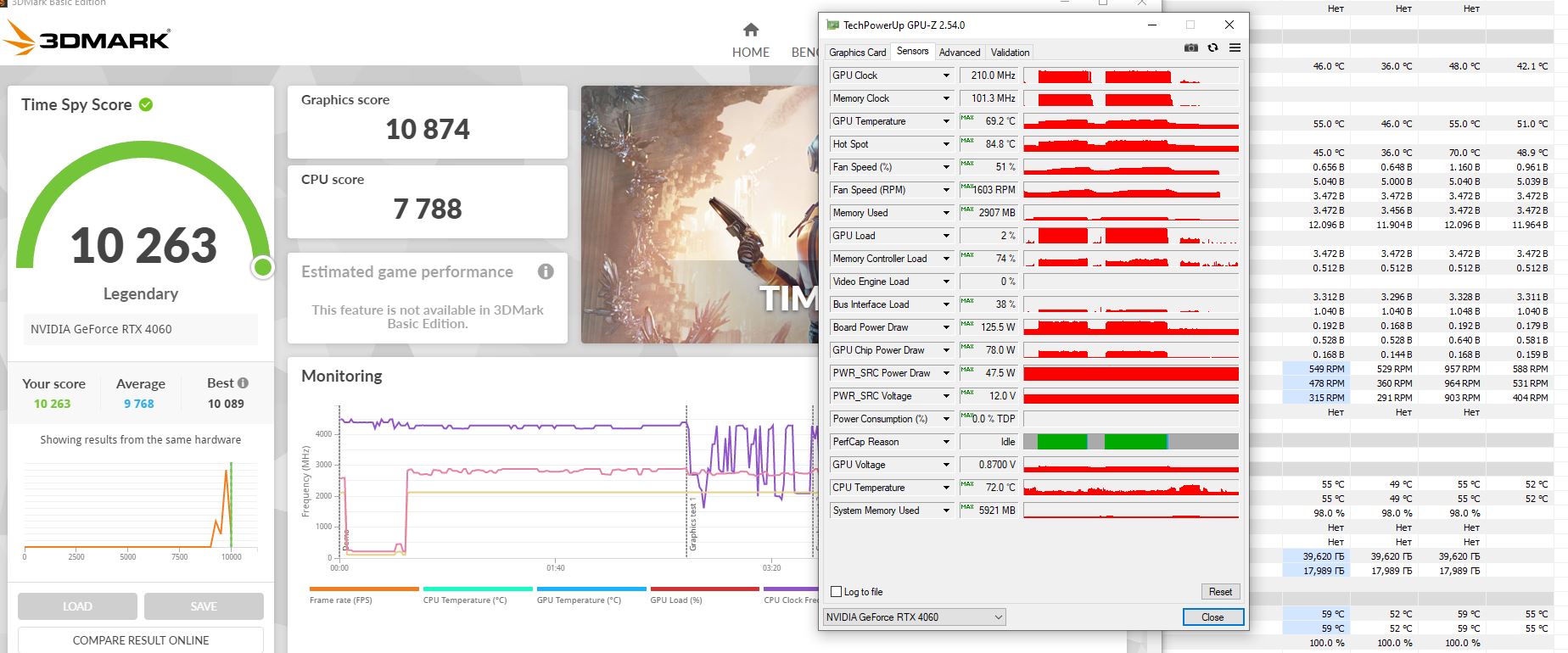This screenshot has width=1568, height=653.
Task: Click the Graphics test 1 marker on the chart
Action: click(x=692, y=524)
